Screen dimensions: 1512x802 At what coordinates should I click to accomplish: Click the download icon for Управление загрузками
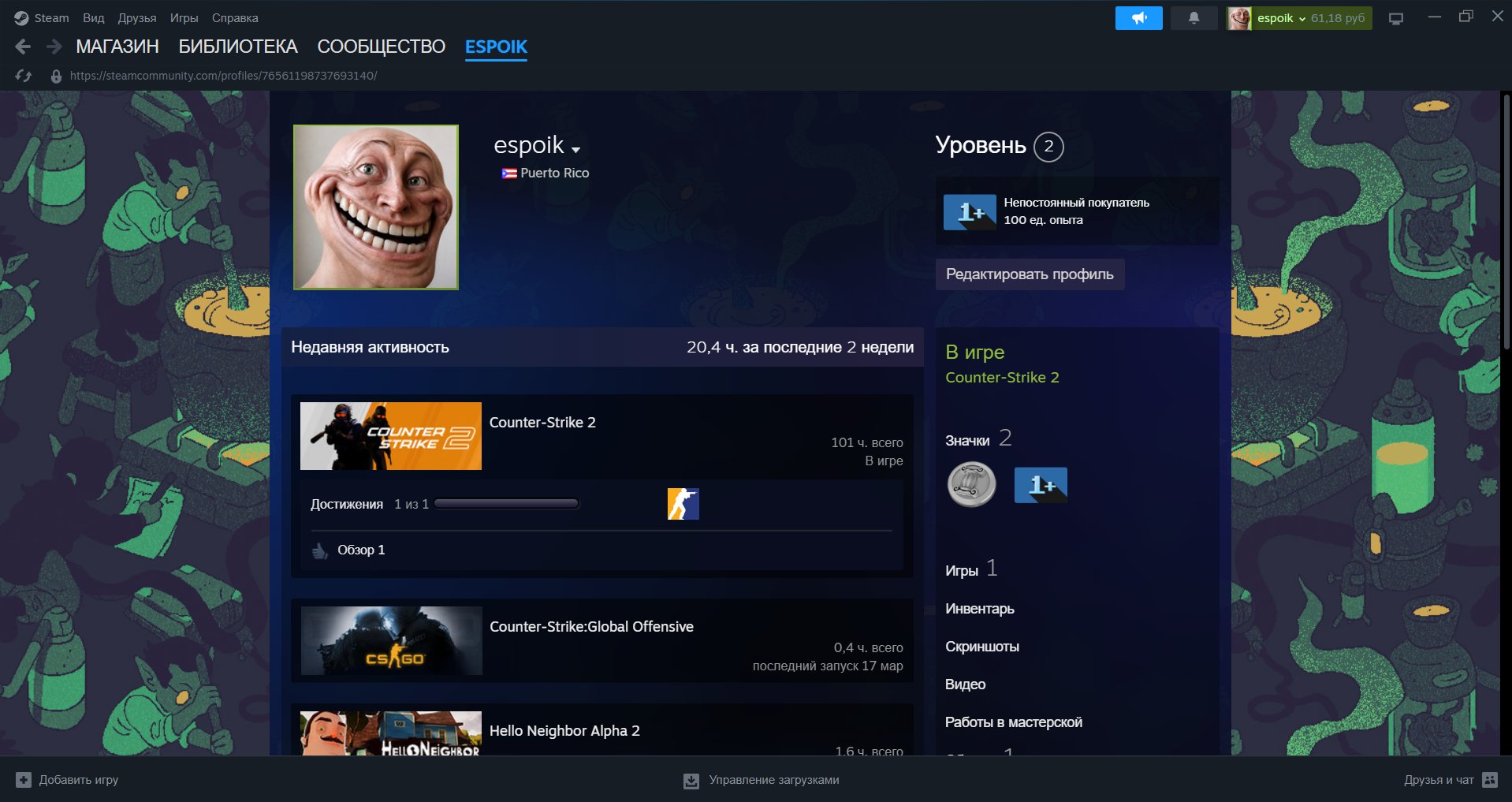coord(691,781)
